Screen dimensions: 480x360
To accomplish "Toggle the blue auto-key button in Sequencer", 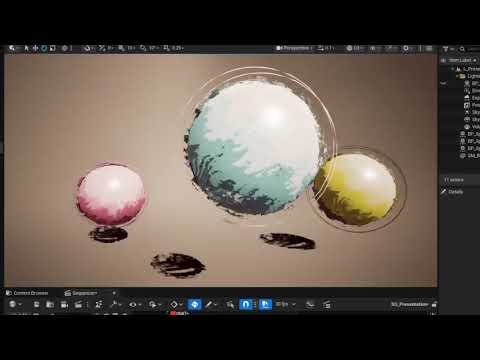I will [x=194, y=304].
